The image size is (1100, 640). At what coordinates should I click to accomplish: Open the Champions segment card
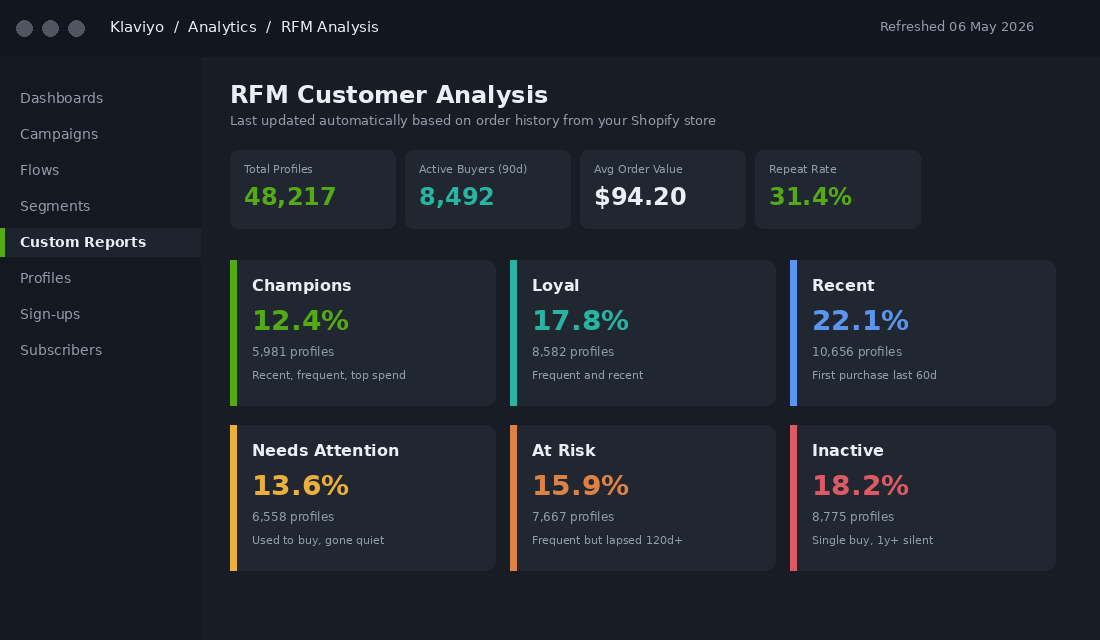[x=363, y=333]
